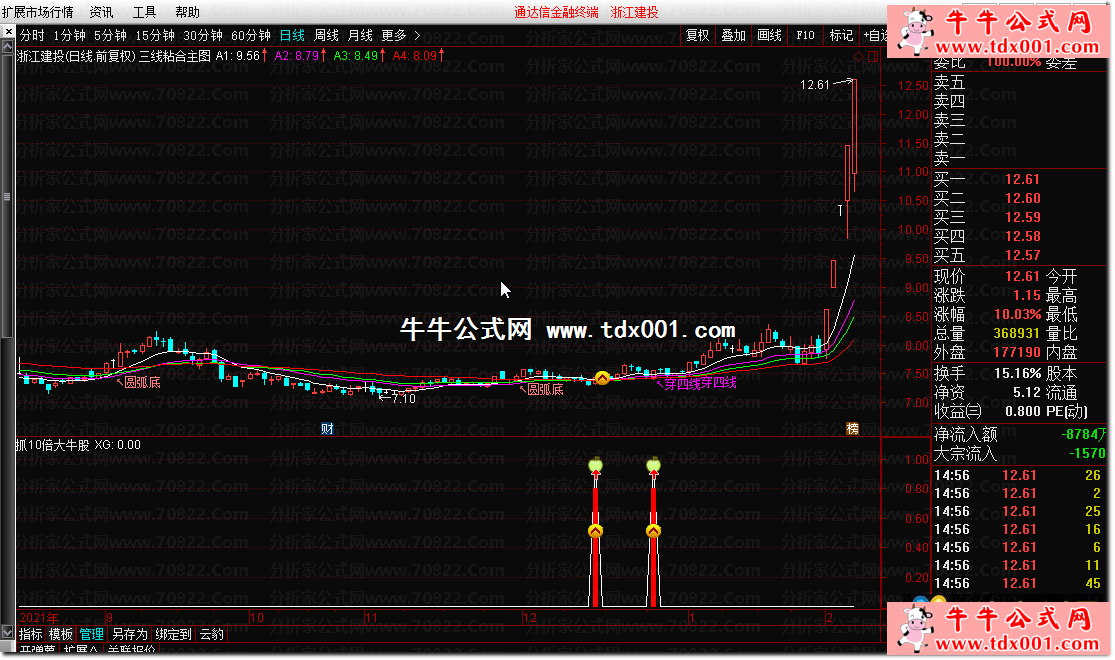Click the green top marker of first signal spike
The width and height of the screenshot is (1115, 660).
click(x=596, y=466)
